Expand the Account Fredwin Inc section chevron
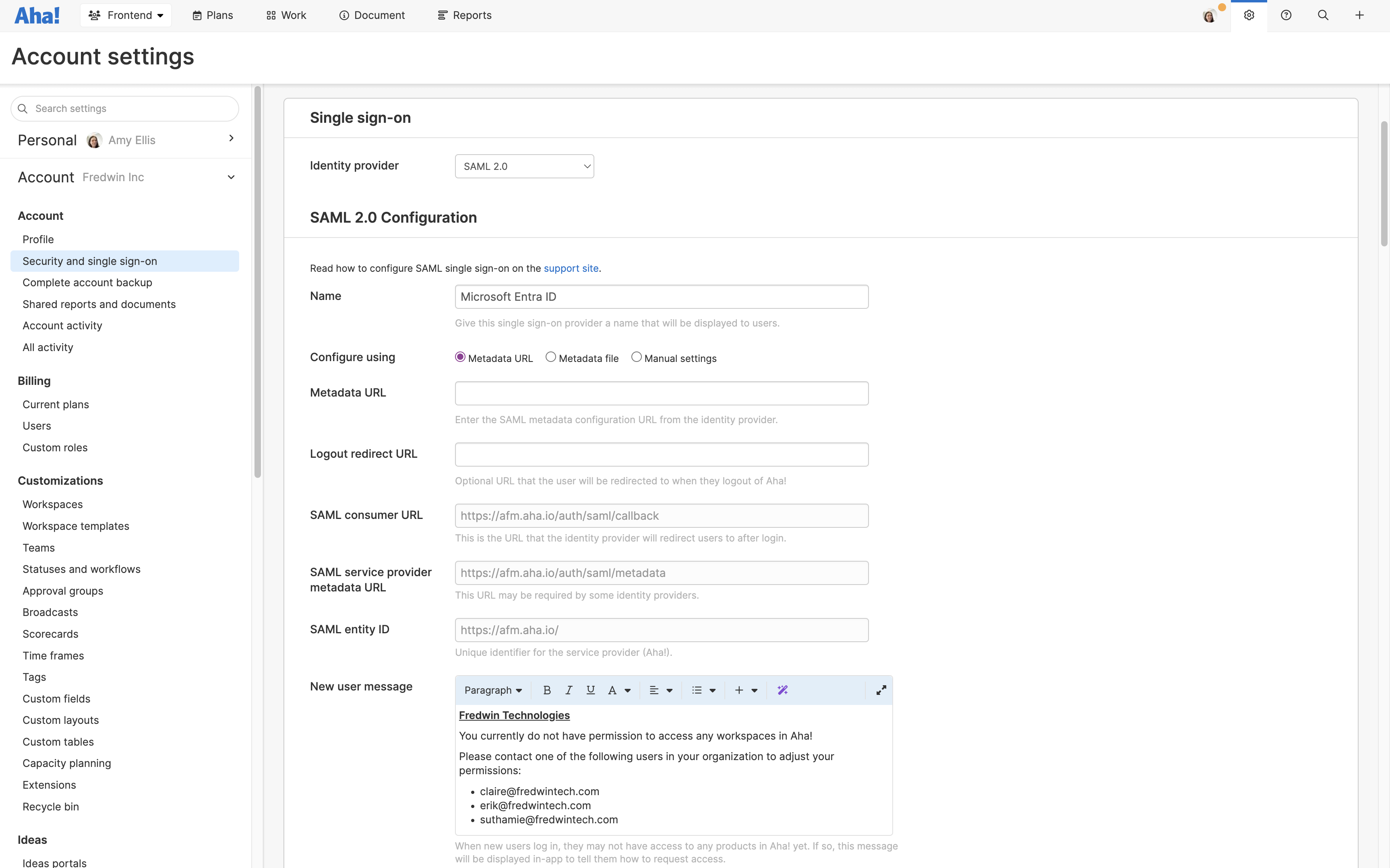The height and width of the screenshot is (868, 1390). tap(231, 178)
